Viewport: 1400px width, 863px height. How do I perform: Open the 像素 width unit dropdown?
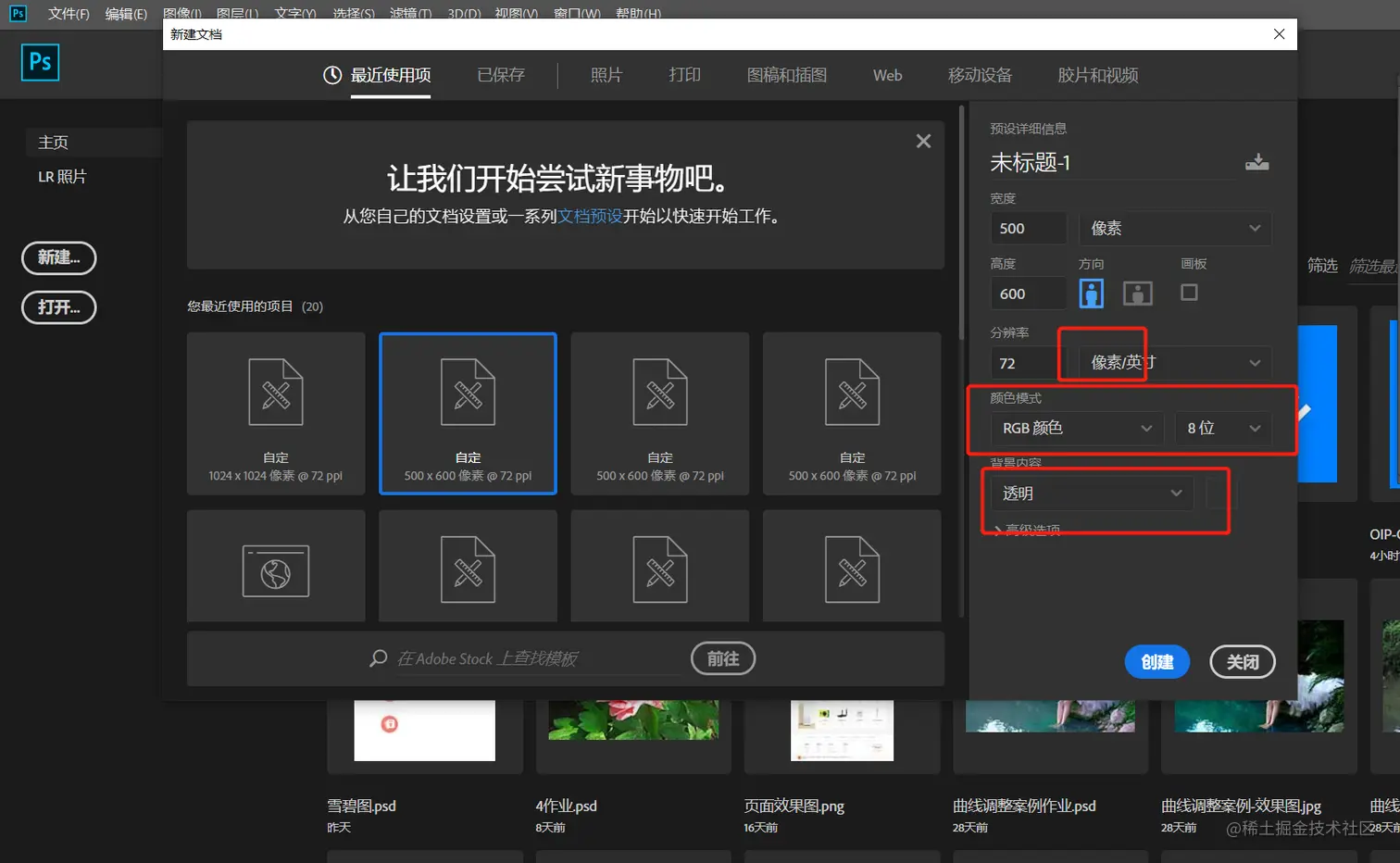(1173, 228)
